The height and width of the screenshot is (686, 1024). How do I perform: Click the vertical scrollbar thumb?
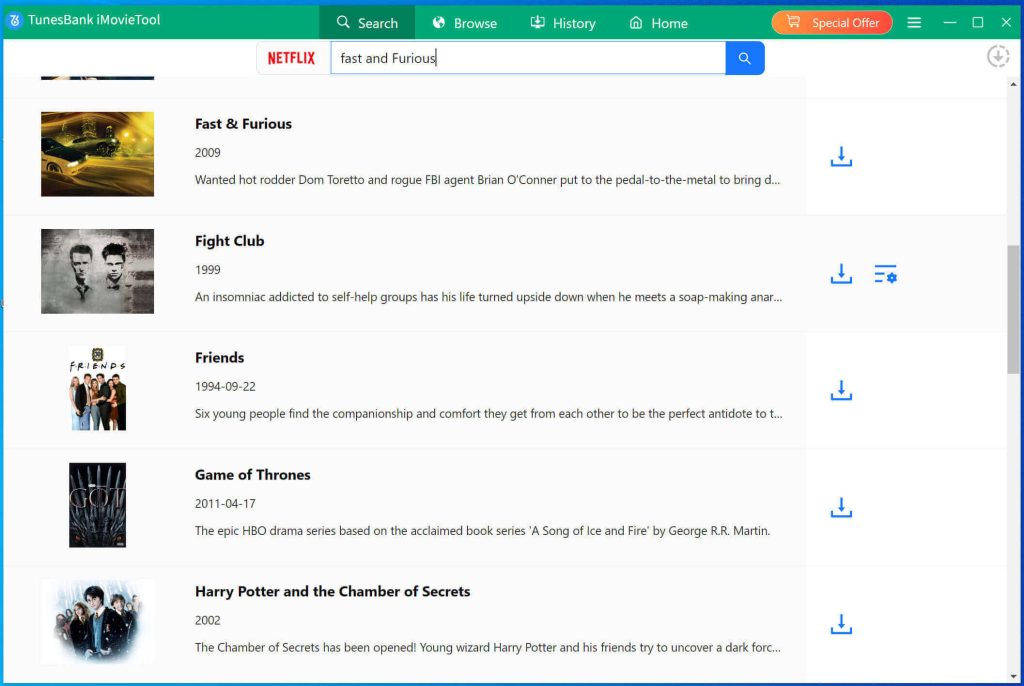[1013, 308]
